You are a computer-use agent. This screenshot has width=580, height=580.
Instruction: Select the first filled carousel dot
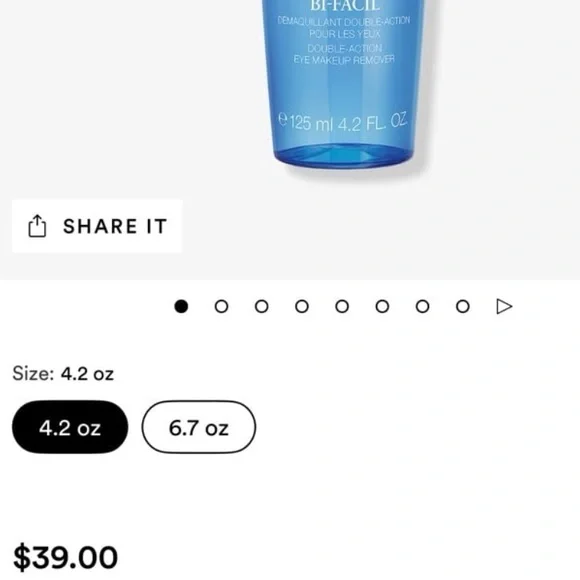181,306
